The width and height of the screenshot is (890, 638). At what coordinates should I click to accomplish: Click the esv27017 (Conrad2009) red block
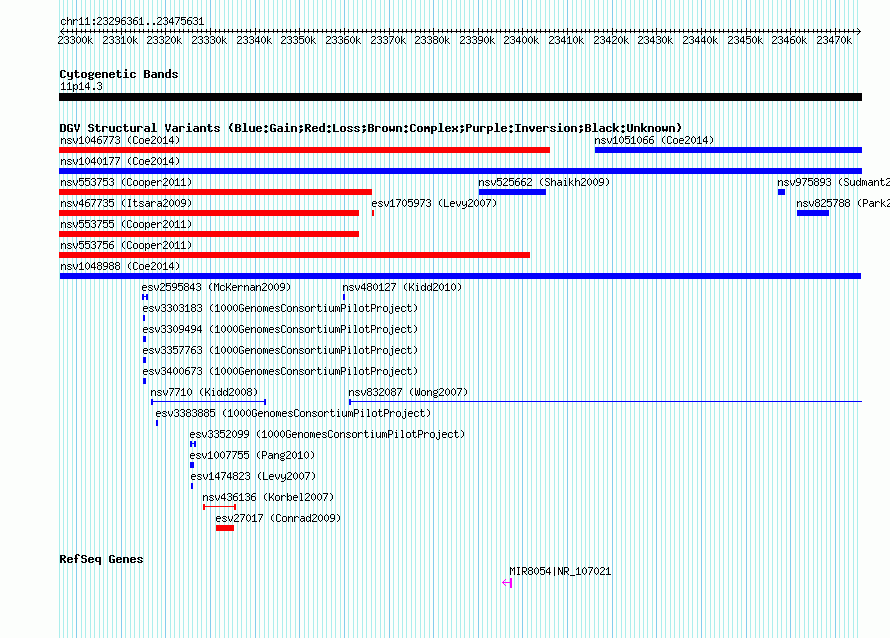(225, 528)
